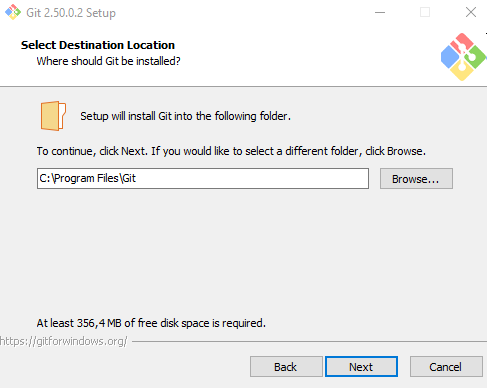
Task: Continue setup with the Next button
Action: [x=361, y=367]
